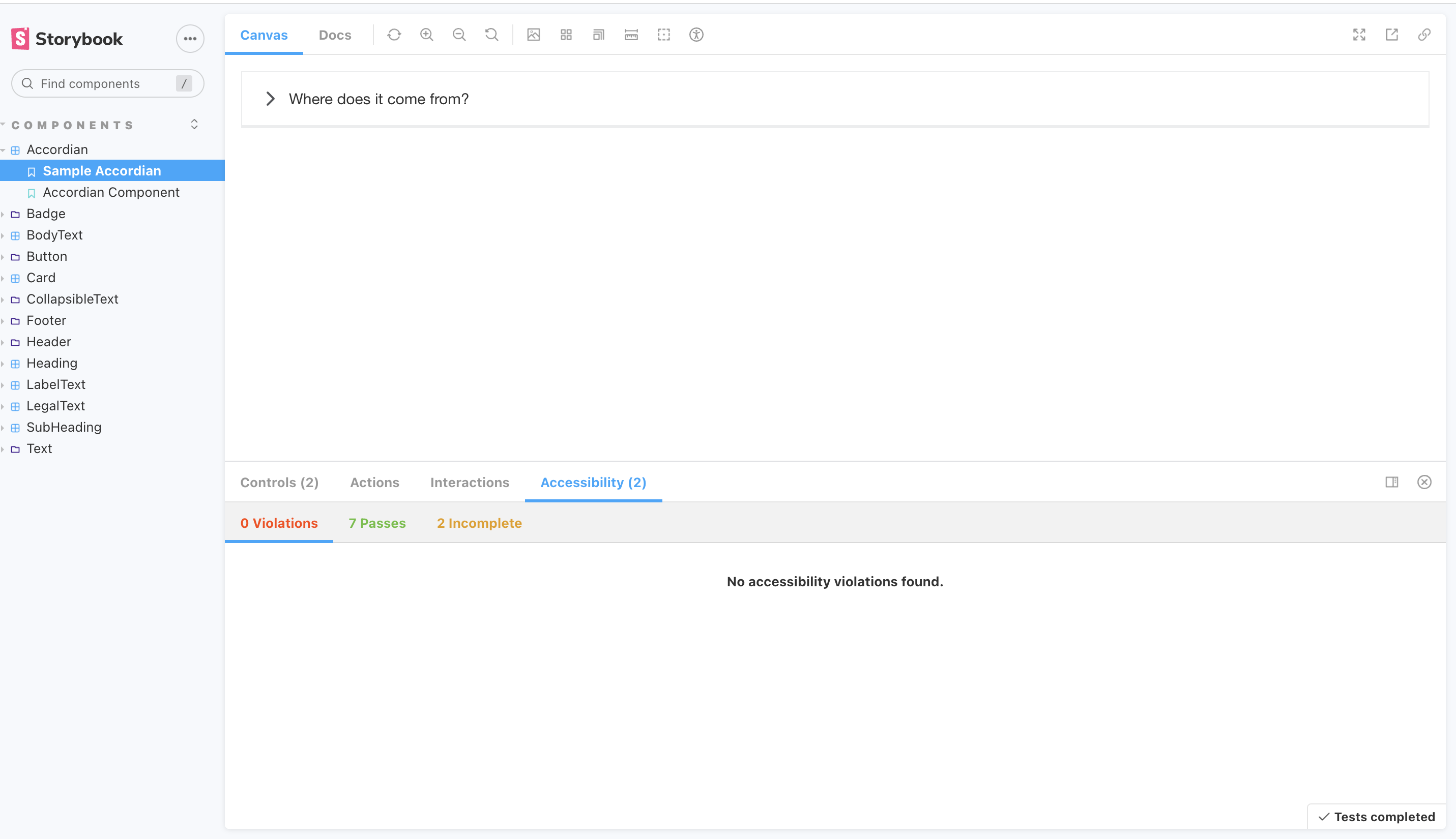Collapse the Accordian tree node
Image resolution: width=1456 pixels, height=839 pixels.
57,149
